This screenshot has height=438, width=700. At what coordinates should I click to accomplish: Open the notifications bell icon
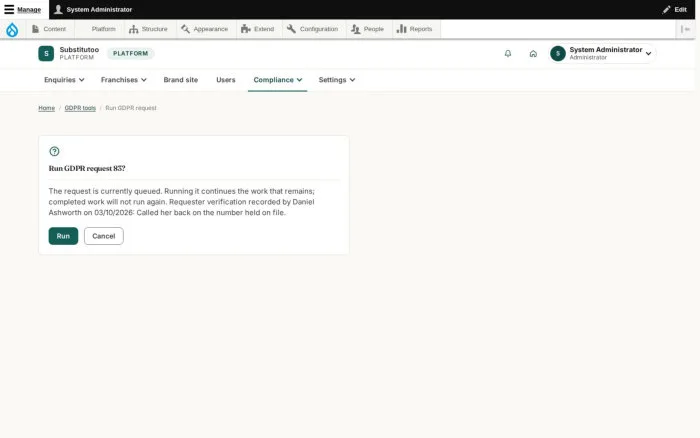[508, 54]
